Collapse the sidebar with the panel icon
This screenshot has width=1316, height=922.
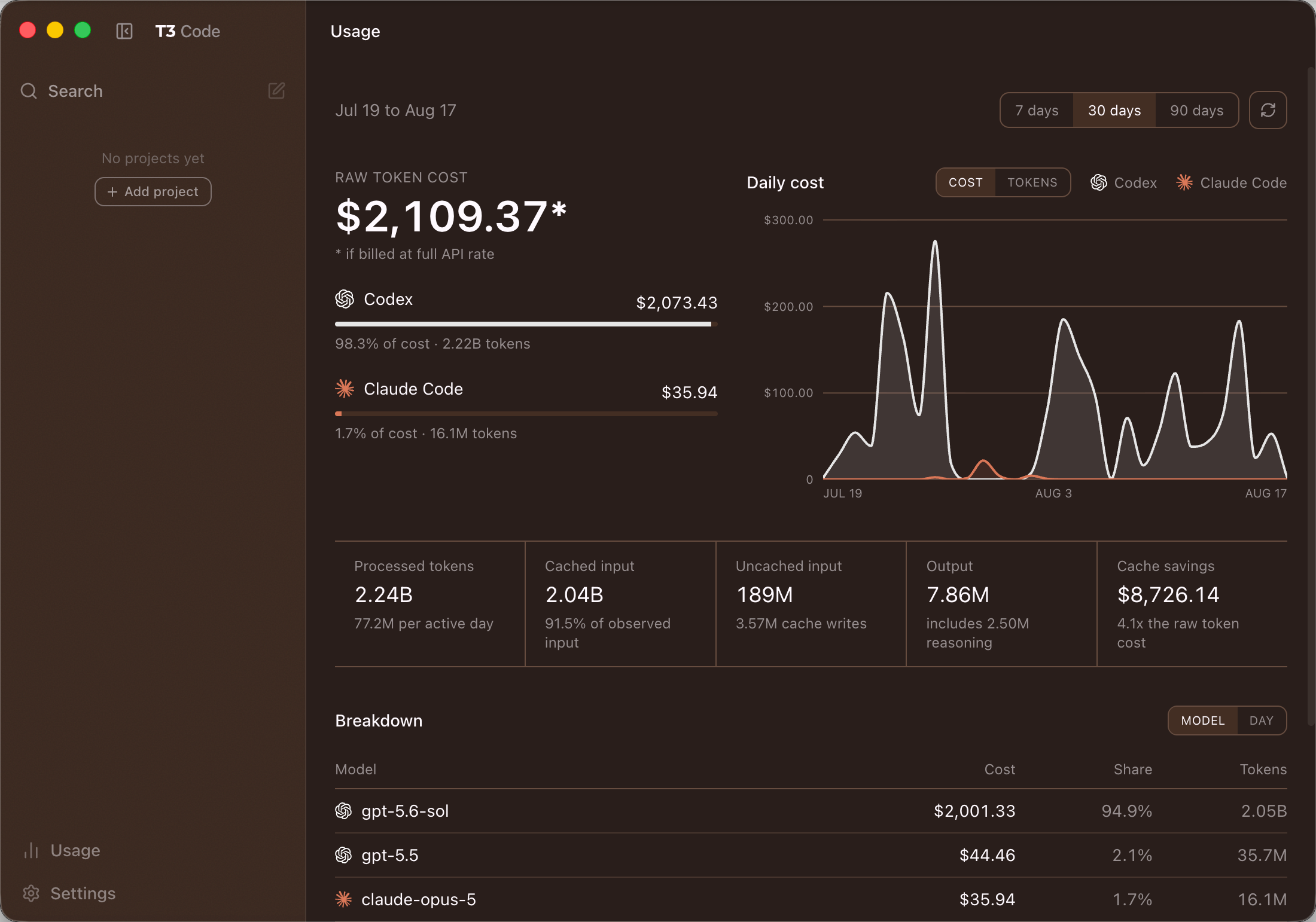click(124, 31)
